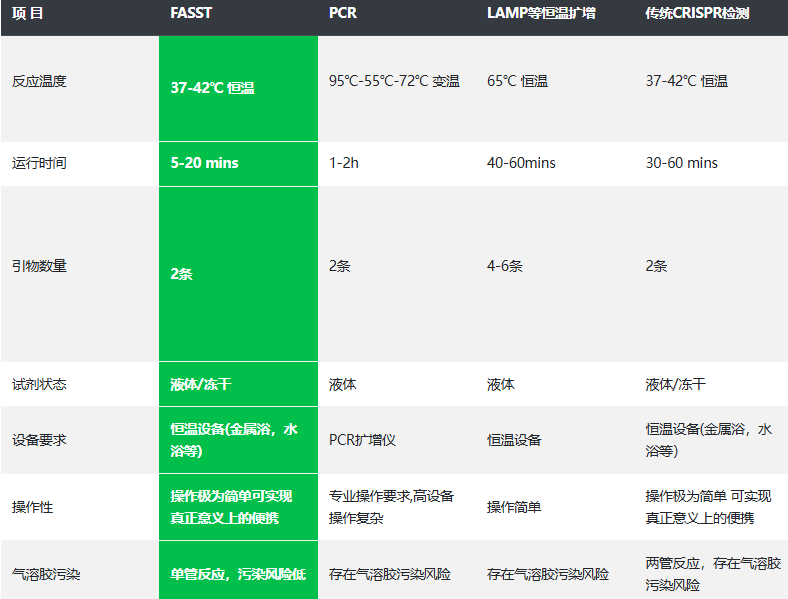The image size is (788, 599).
Task: Click the 'LAMP等恒温扩增' column header
Action: [x=541, y=13]
